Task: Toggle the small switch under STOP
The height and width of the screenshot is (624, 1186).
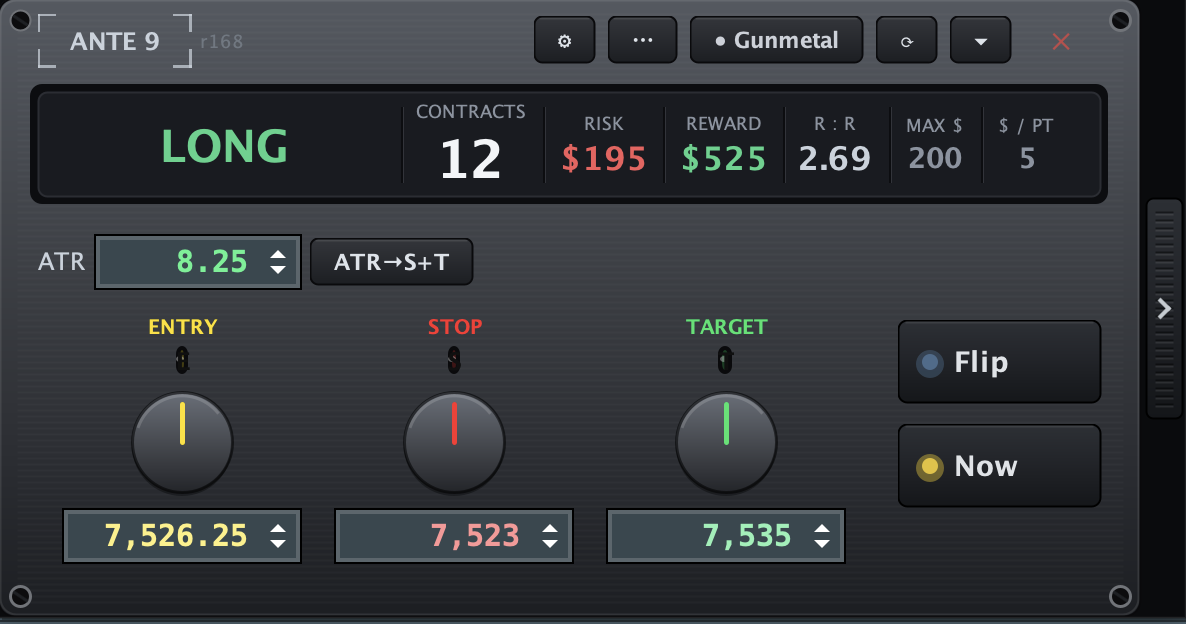Action: (454, 360)
